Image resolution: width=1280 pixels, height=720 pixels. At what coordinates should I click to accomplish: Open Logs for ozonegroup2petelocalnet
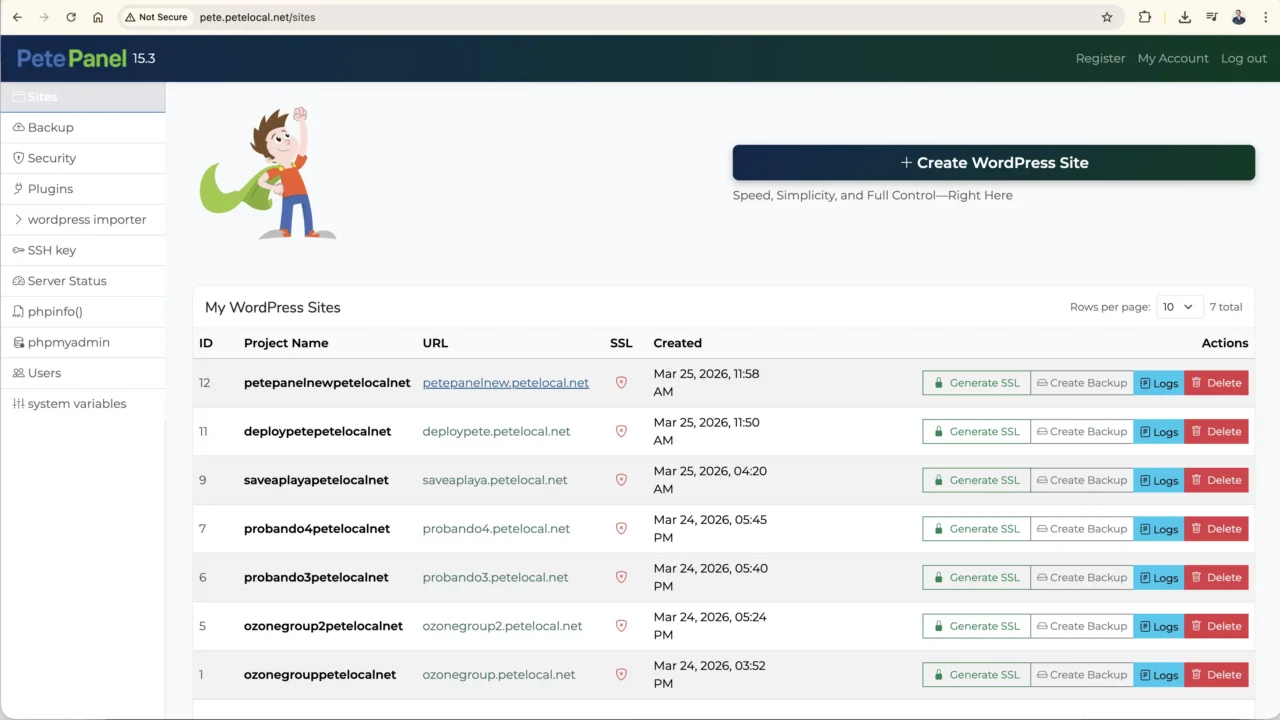(1159, 626)
